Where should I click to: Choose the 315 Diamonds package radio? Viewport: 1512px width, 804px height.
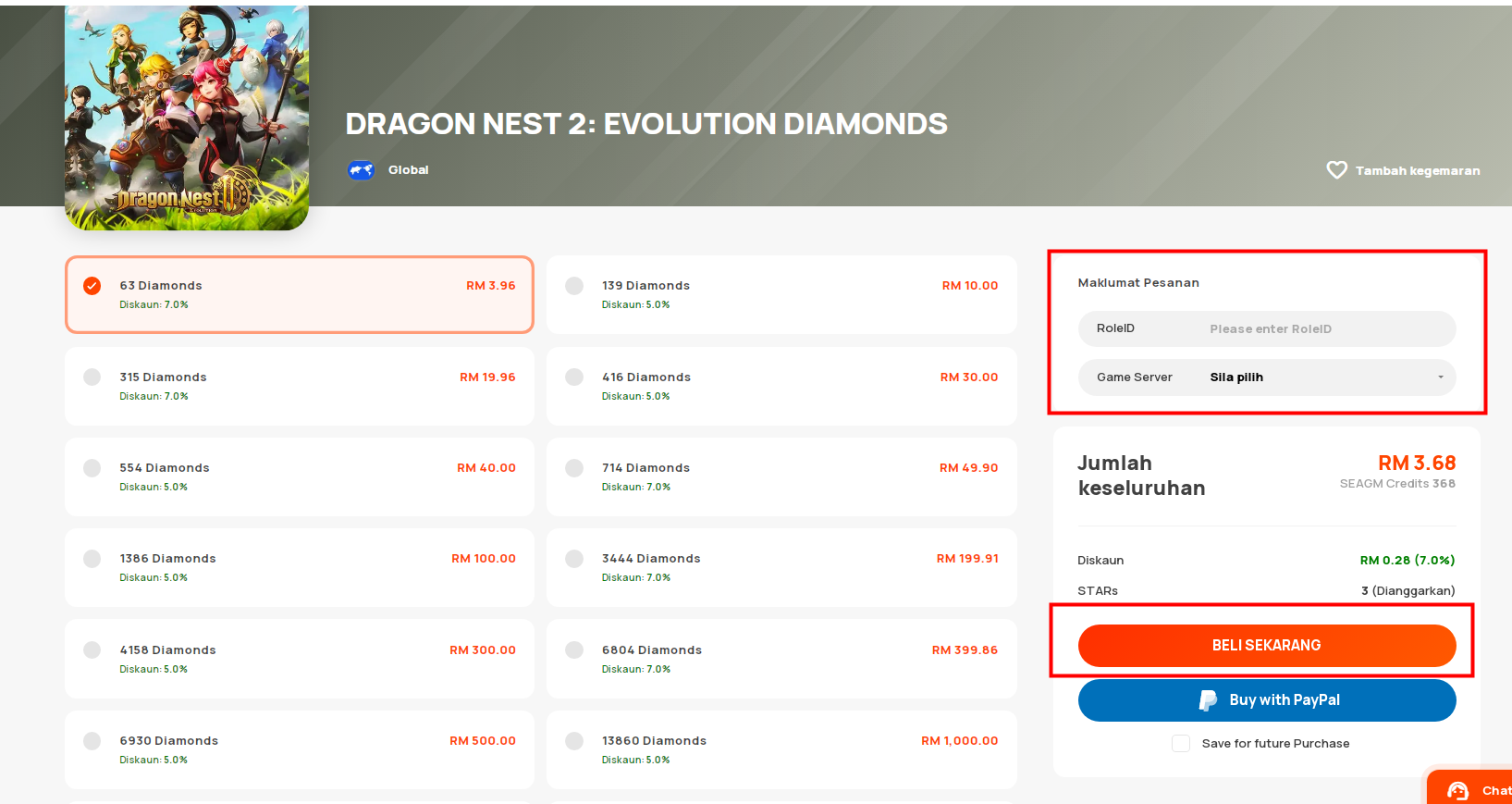[x=92, y=377]
